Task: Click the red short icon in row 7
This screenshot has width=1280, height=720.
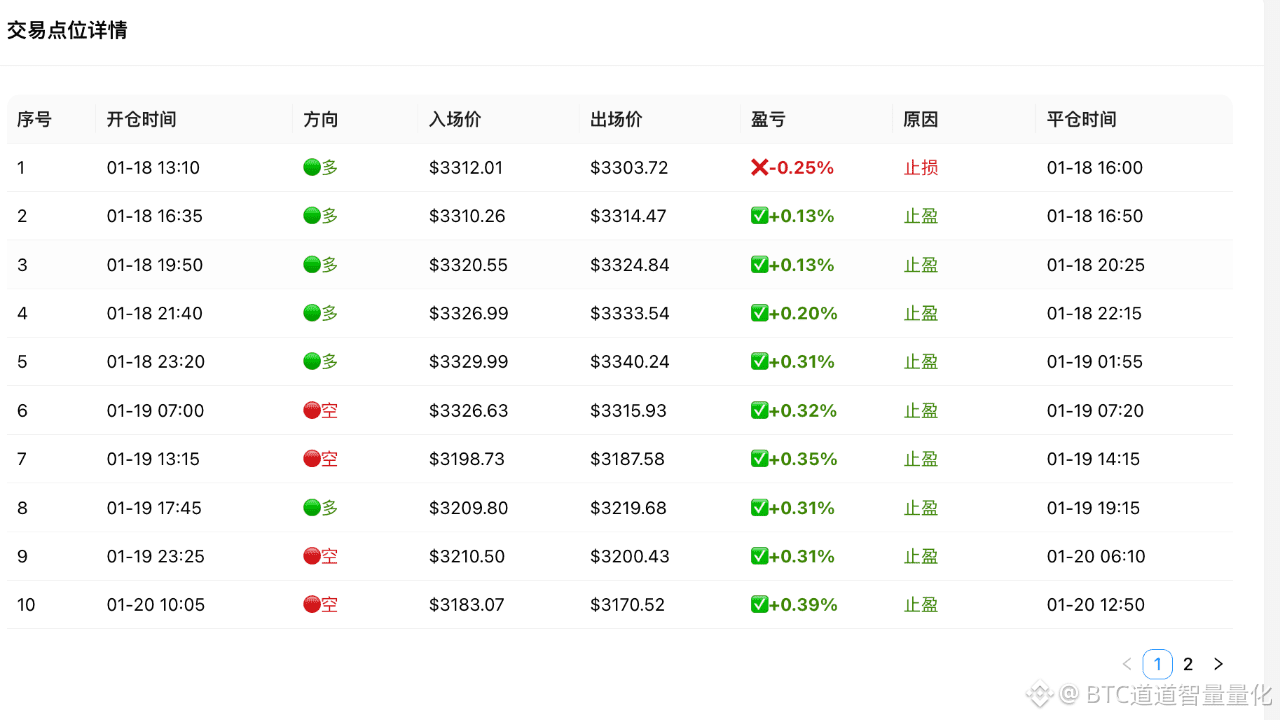Action: (x=311, y=459)
